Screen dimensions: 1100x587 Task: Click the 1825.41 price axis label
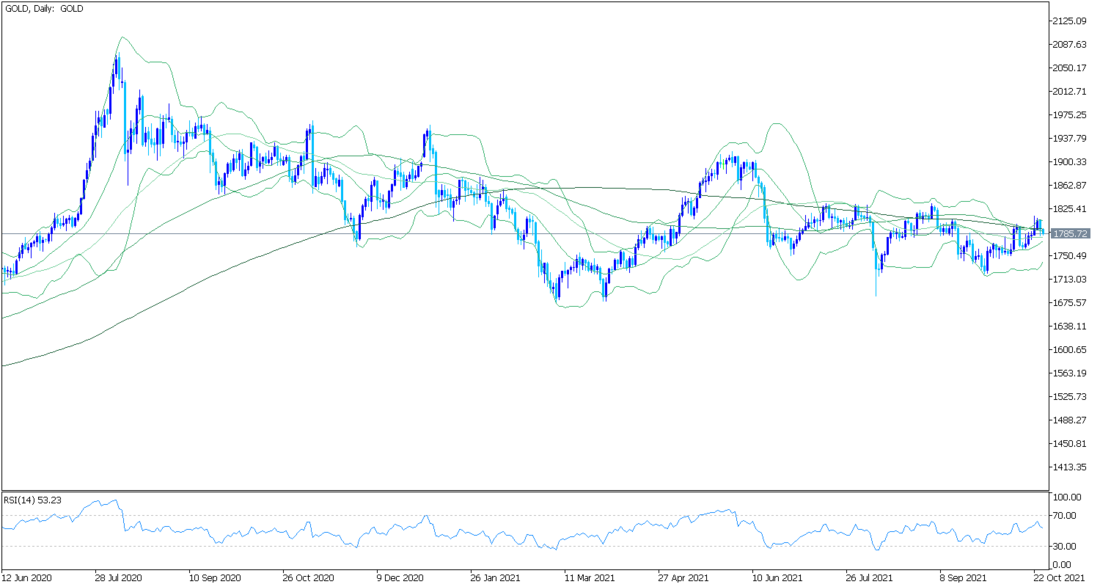(x=1069, y=209)
